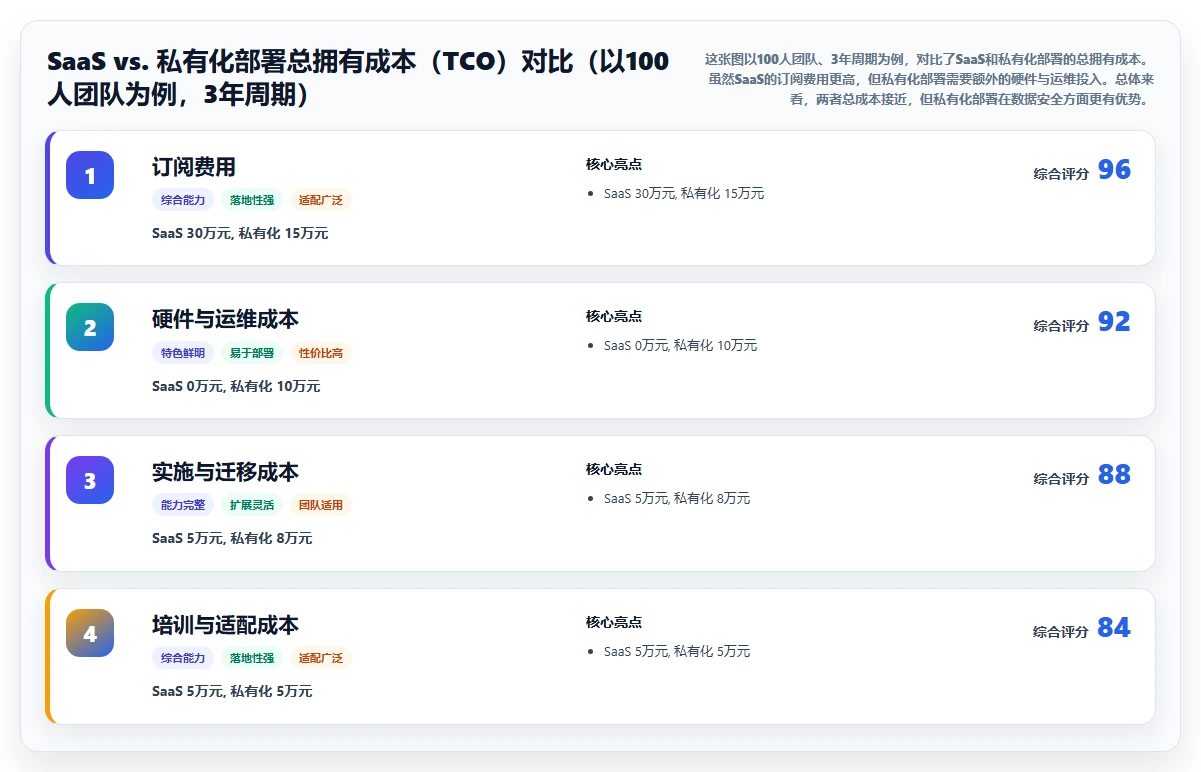Click 综合评分 label beside score 96

1061,173
